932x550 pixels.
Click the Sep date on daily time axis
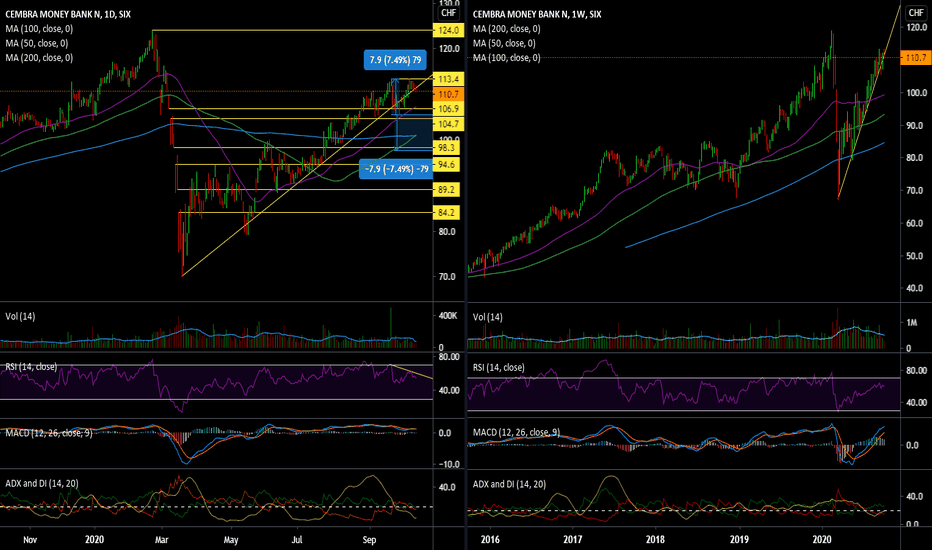click(369, 540)
